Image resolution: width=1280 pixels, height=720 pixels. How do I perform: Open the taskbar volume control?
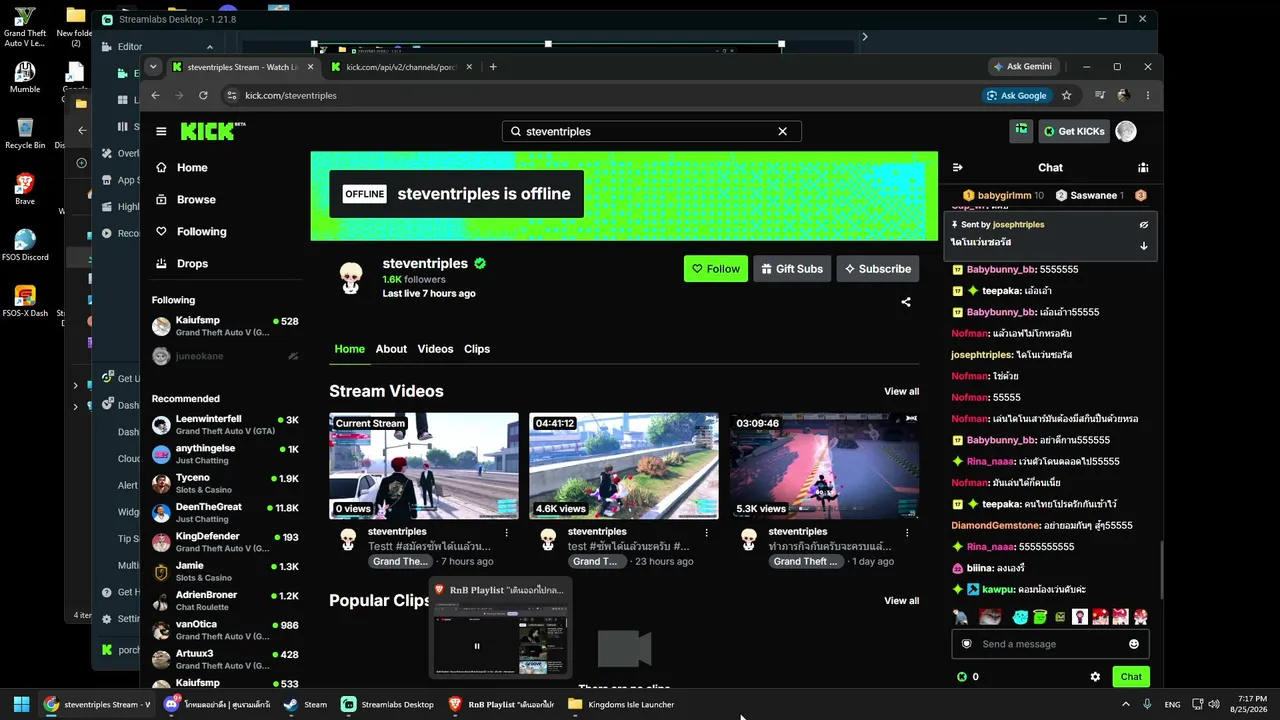coord(1212,704)
